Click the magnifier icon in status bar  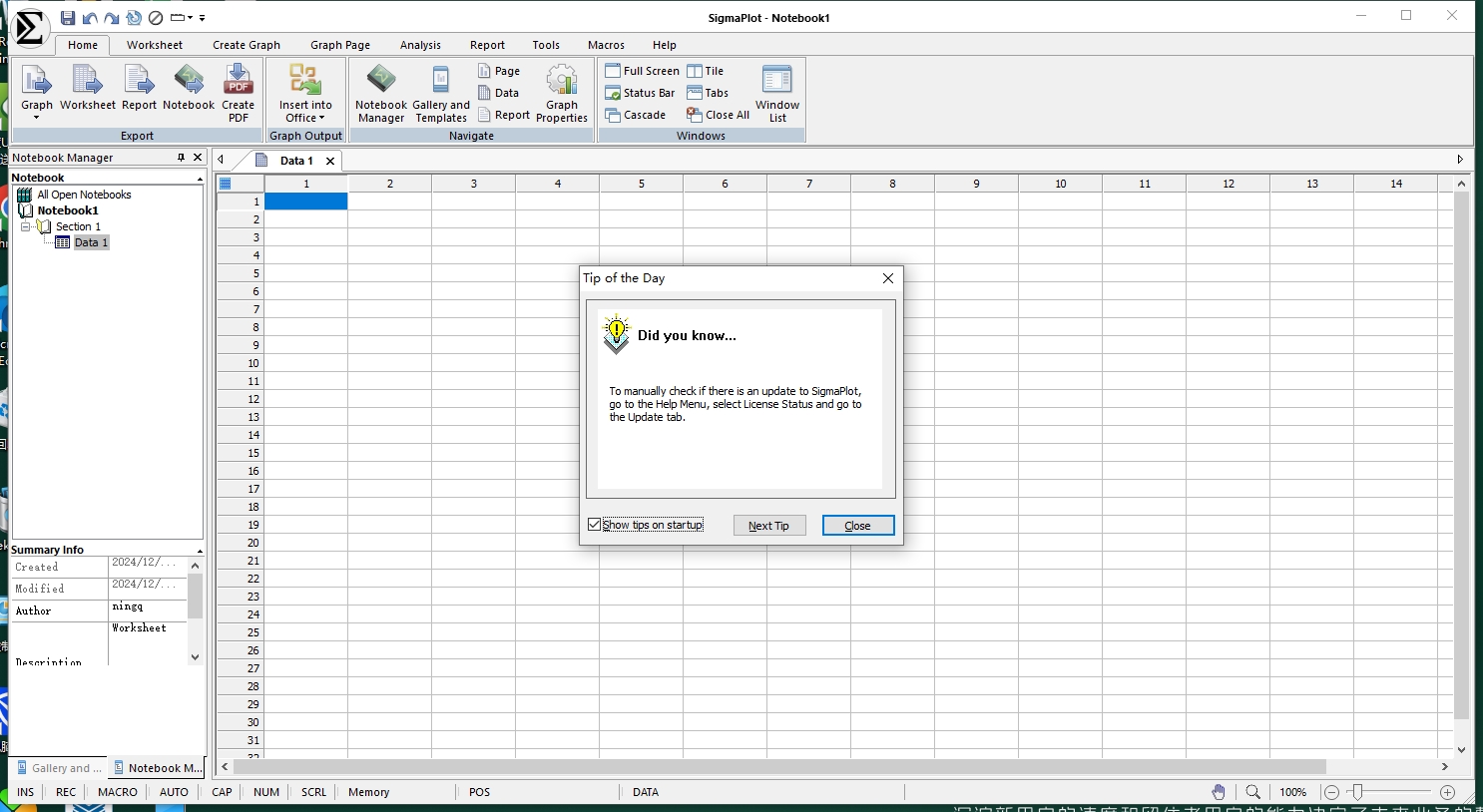point(1253,792)
